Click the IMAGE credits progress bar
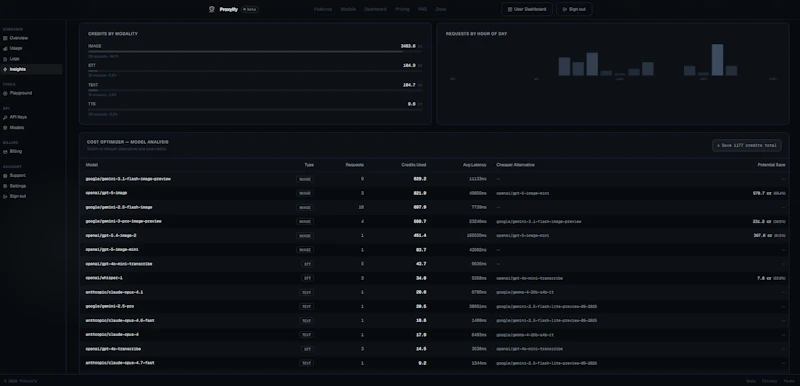Screen dimensions: 800x386 (x=255, y=52)
